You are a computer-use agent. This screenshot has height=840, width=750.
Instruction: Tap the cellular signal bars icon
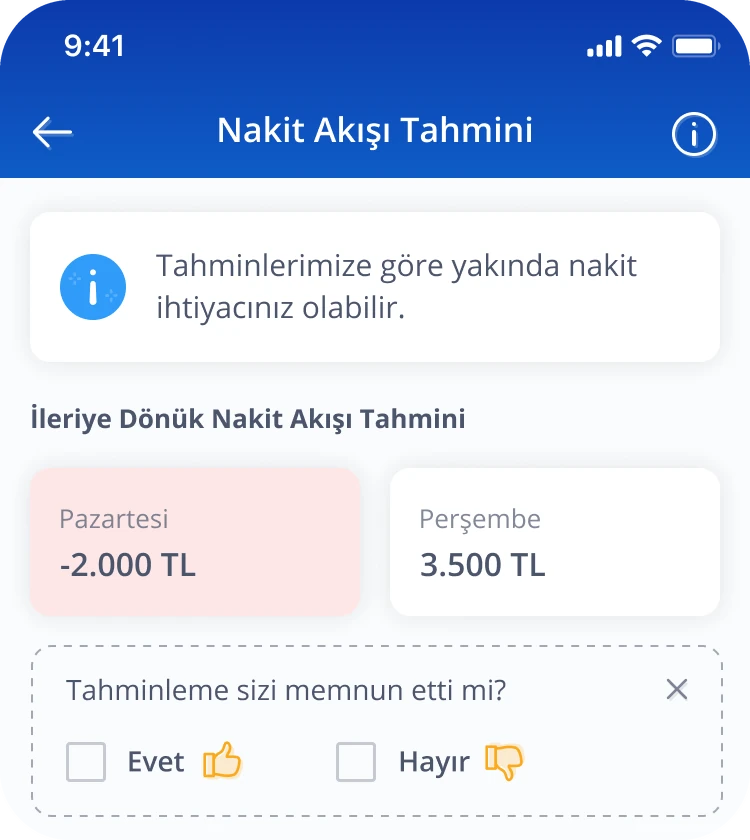[604, 46]
